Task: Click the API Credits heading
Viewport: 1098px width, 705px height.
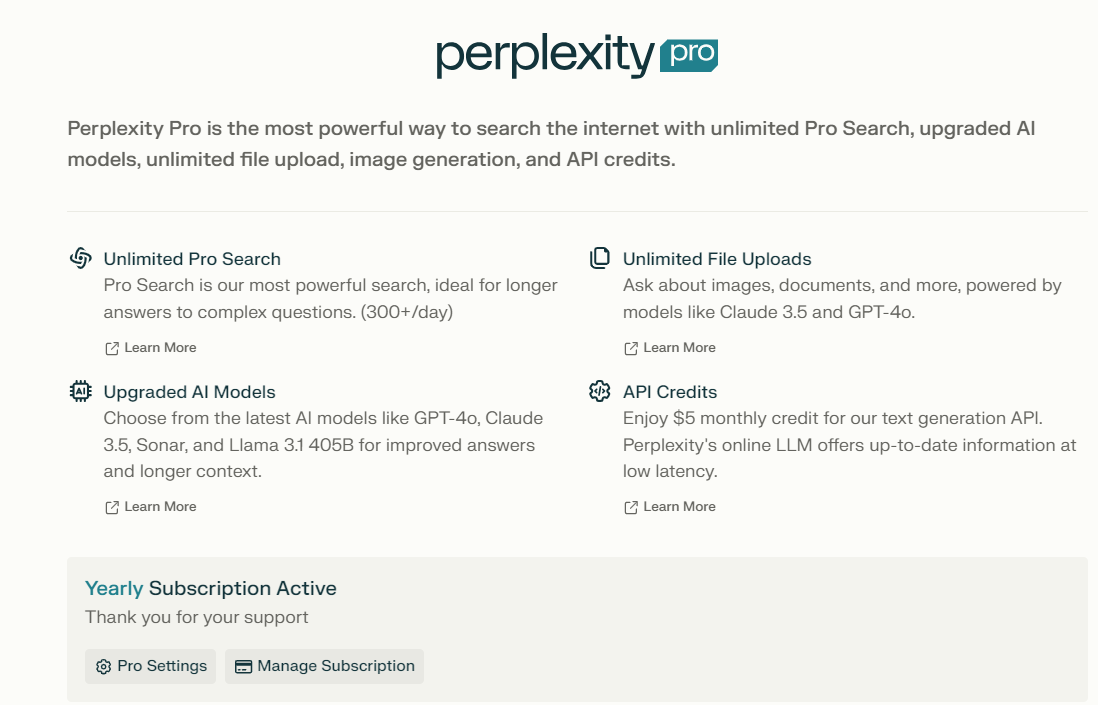Action: pos(669,391)
